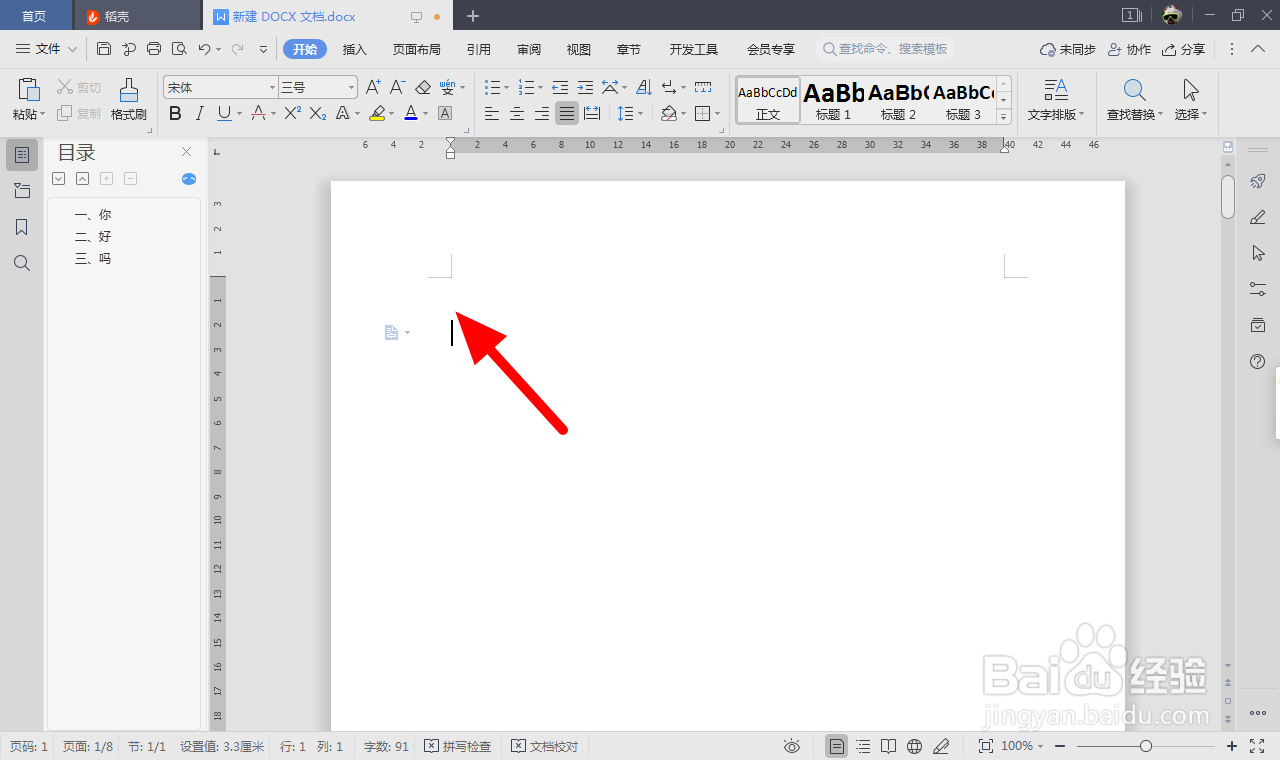The height and width of the screenshot is (760, 1280).
Task: Click the smart TOC blue icon in outline pane
Action: pyautogui.click(x=189, y=179)
